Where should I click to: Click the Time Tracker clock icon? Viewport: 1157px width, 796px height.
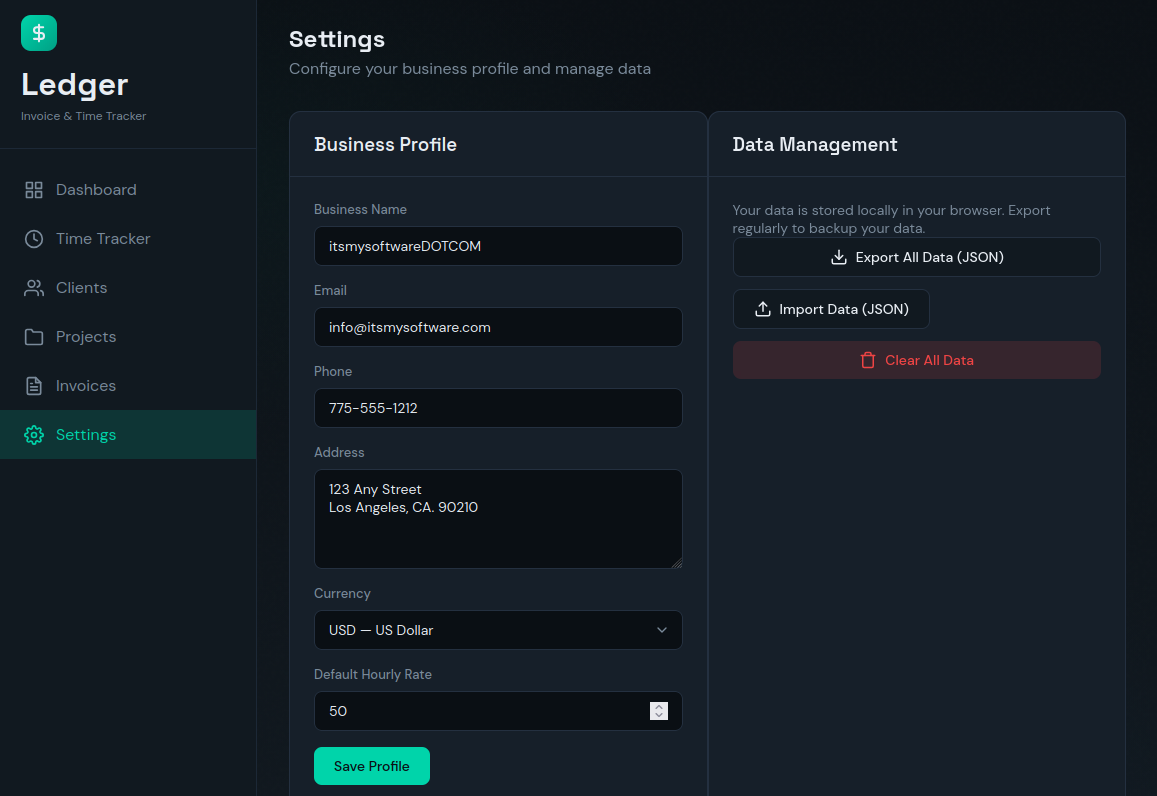coord(34,239)
